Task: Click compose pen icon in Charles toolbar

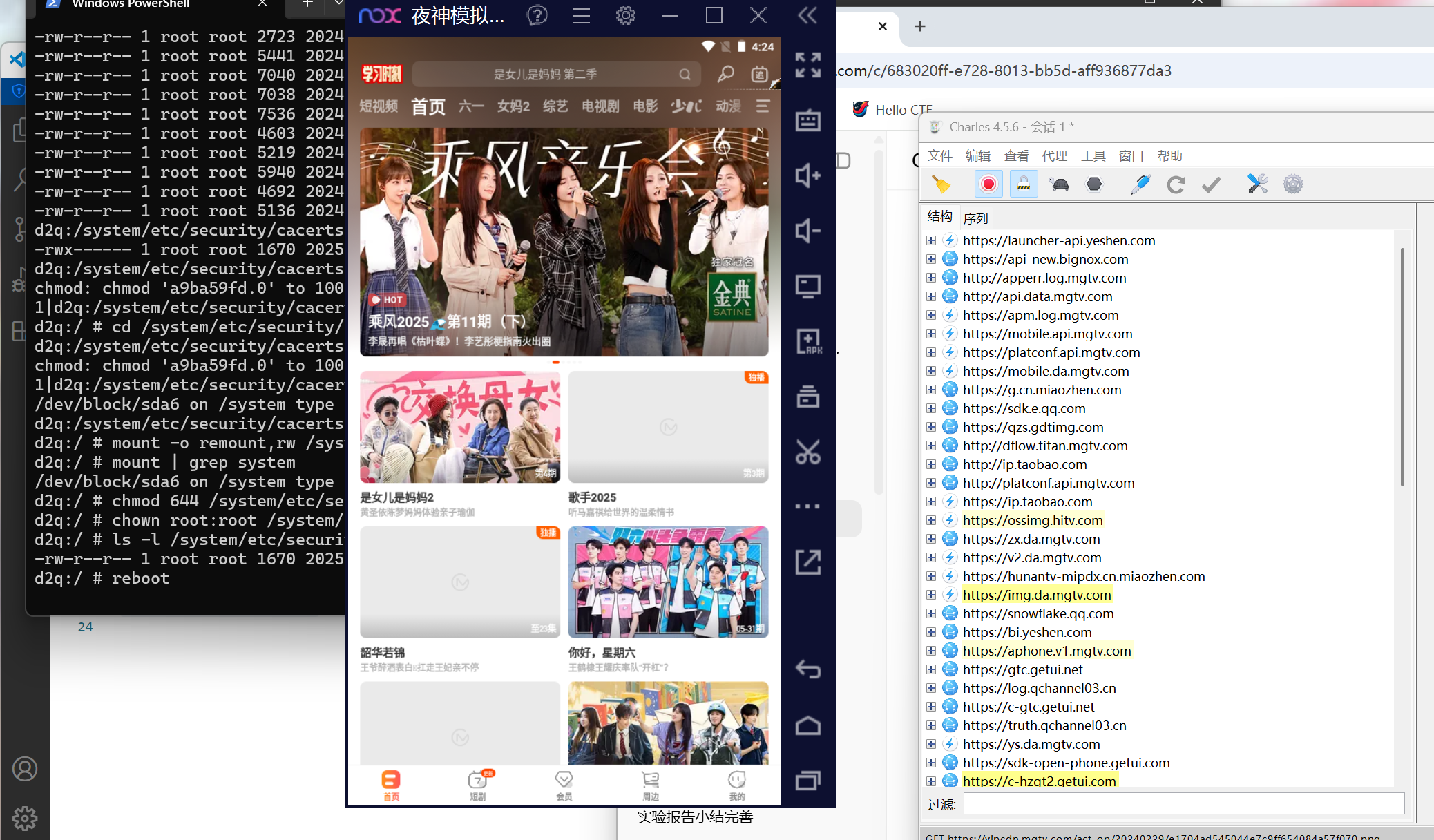Action: click(1140, 184)
